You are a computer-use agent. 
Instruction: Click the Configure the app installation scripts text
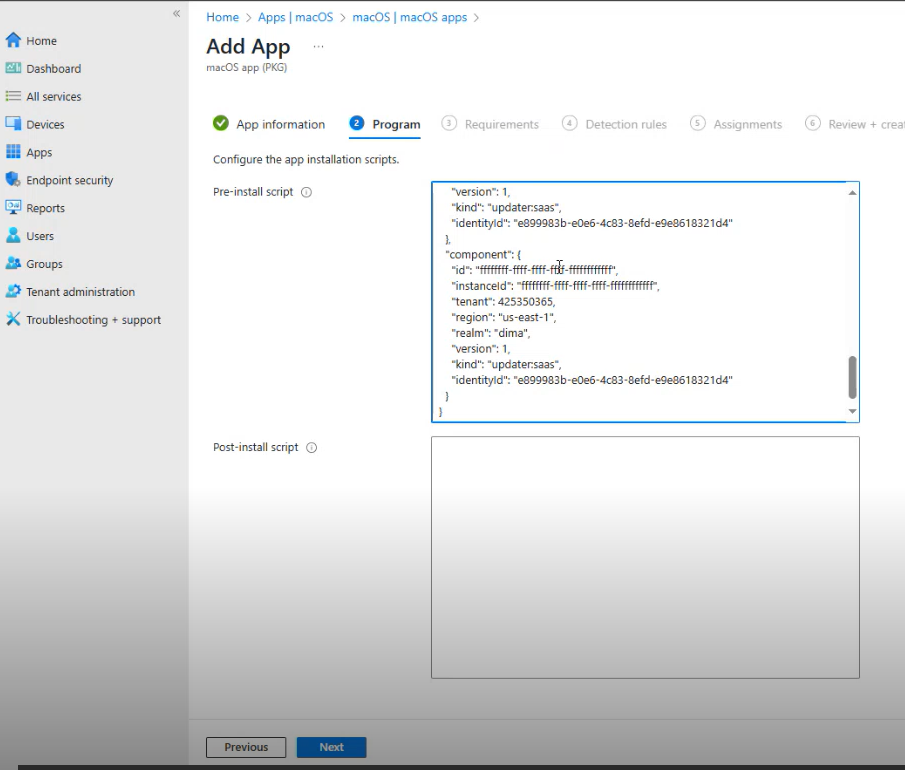click(x=306, y=159)
